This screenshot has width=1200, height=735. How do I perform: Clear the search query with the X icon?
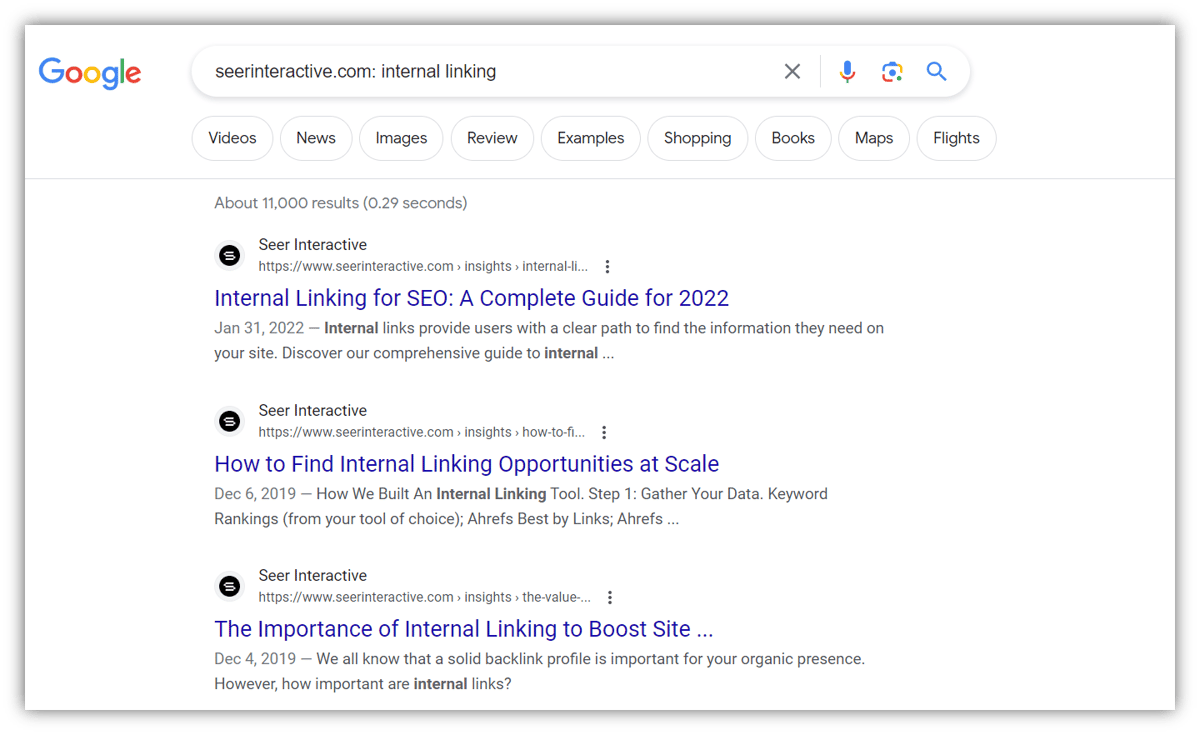tap(792, 71)
